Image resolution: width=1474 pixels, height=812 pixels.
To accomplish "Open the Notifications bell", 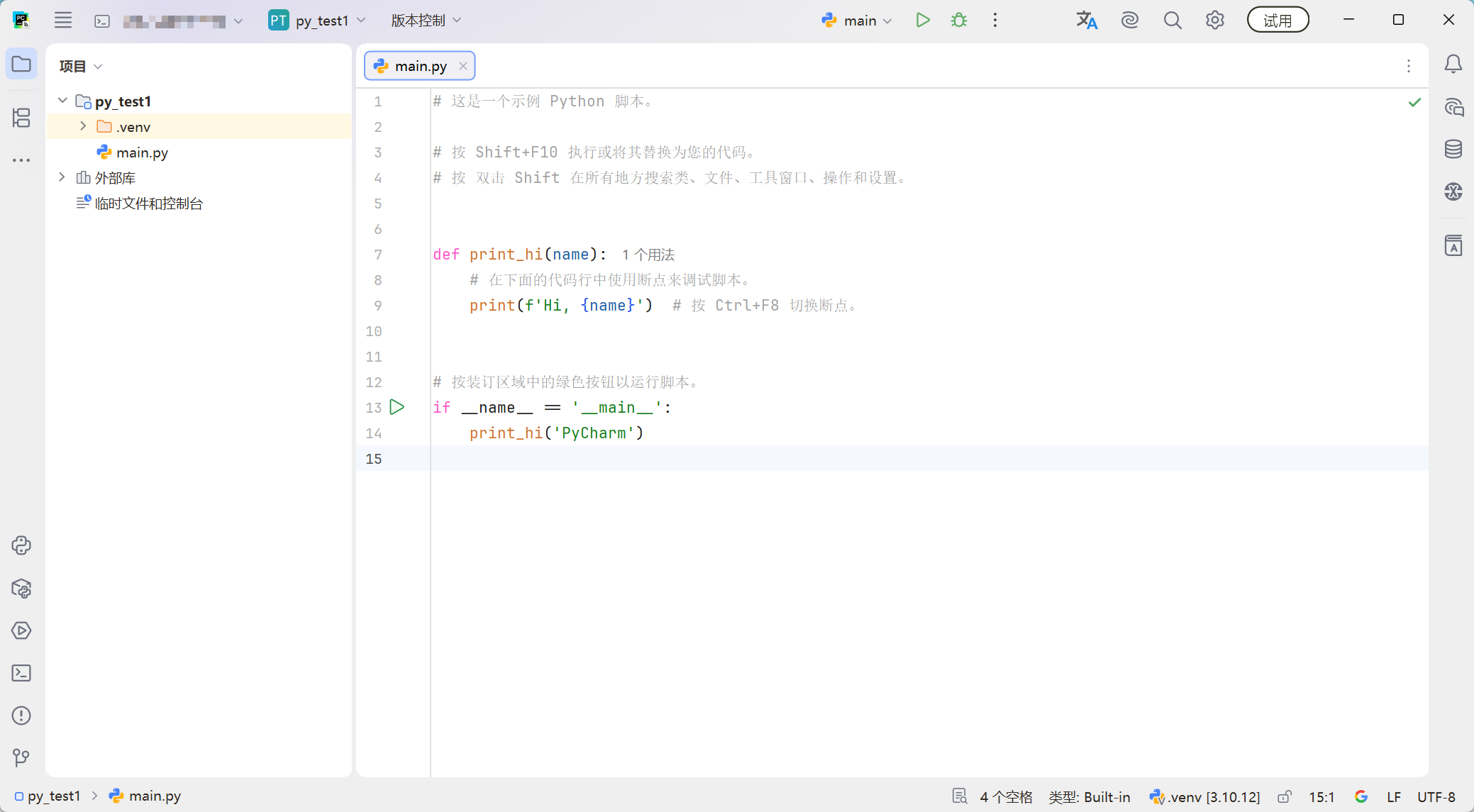I will pyautogui.click(x=1453, y=65).
